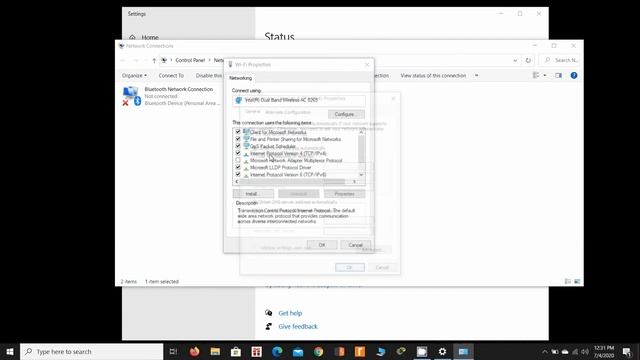Switch to details view in the status bar
This screenshot has height=360, width=640.
[x=568, y=281]
